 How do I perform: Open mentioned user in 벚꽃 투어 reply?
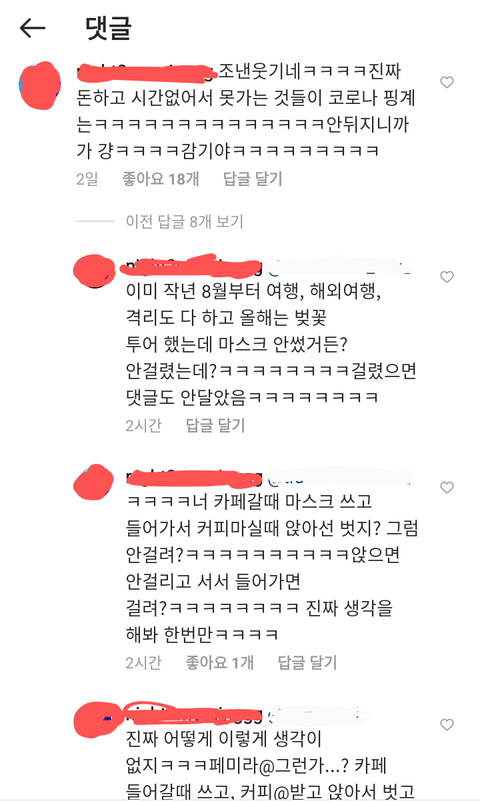point(339,267)
